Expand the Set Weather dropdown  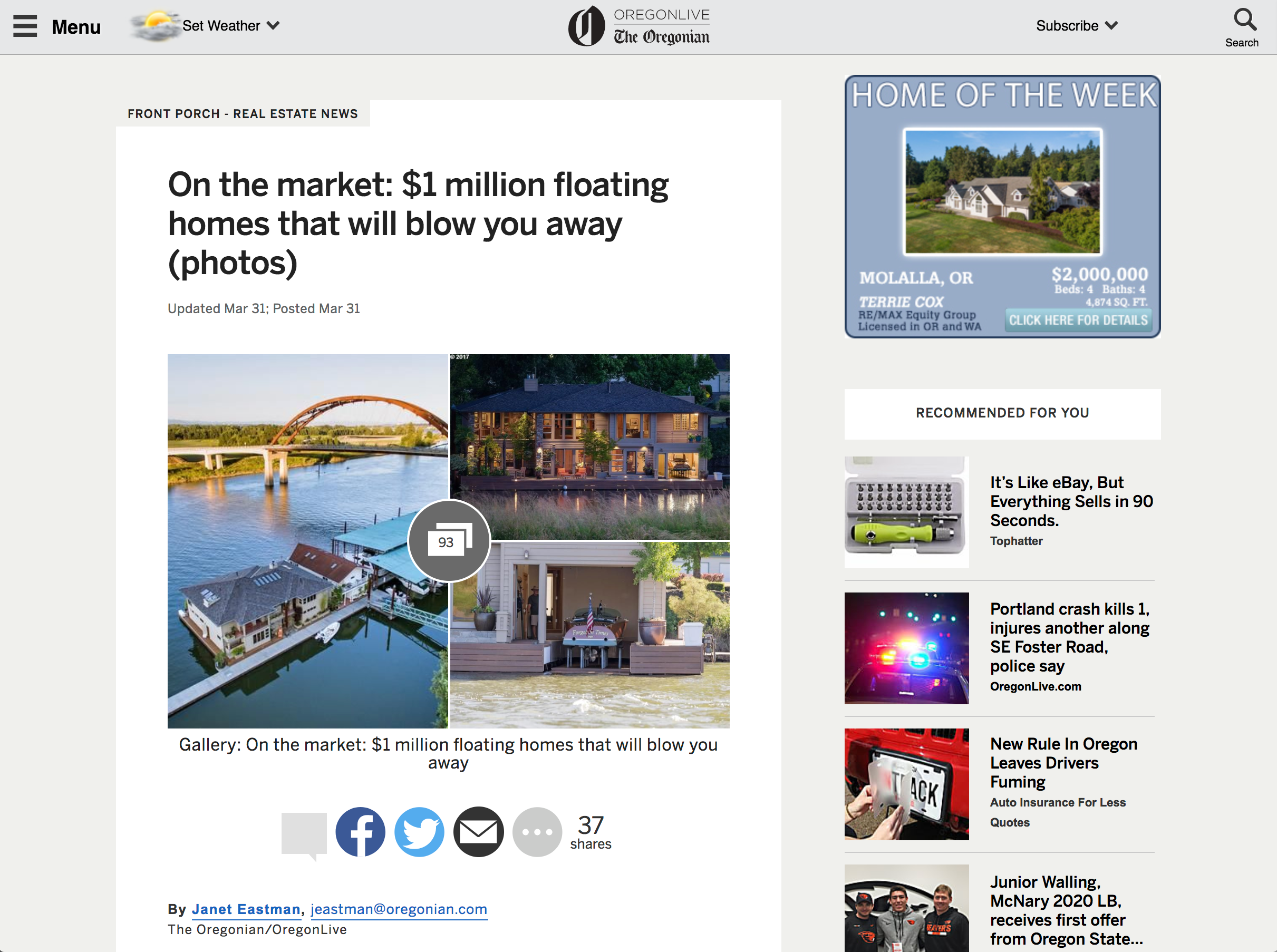(231, 26)
